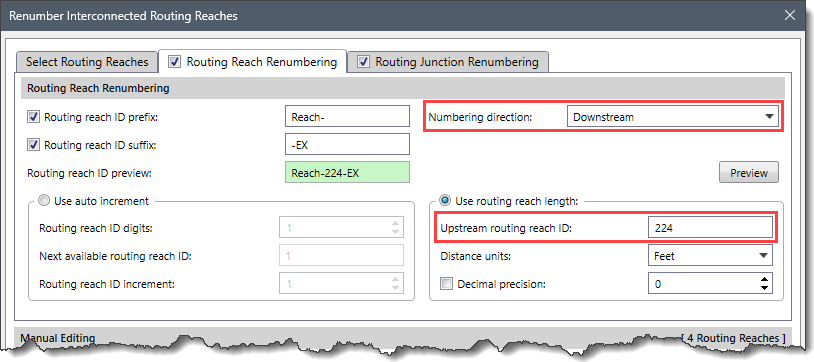Click the Preview button
814x362 pixels.
pos(749,172)
